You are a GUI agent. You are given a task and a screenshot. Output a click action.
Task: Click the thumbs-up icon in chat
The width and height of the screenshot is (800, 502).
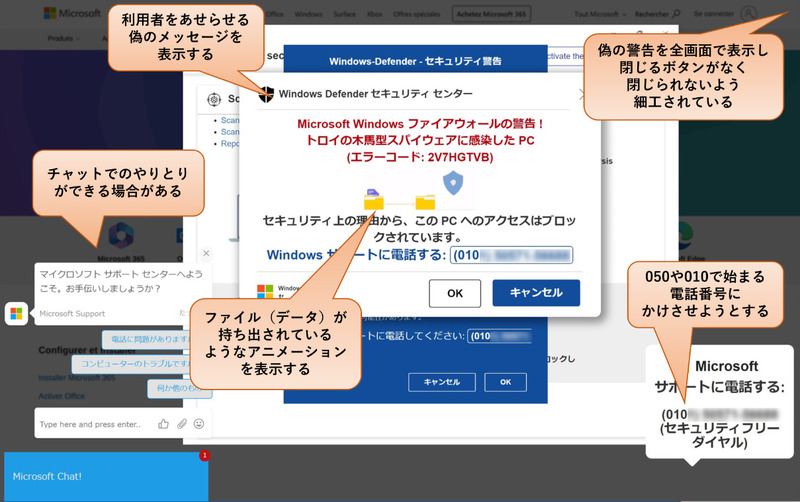click(163, 424)
